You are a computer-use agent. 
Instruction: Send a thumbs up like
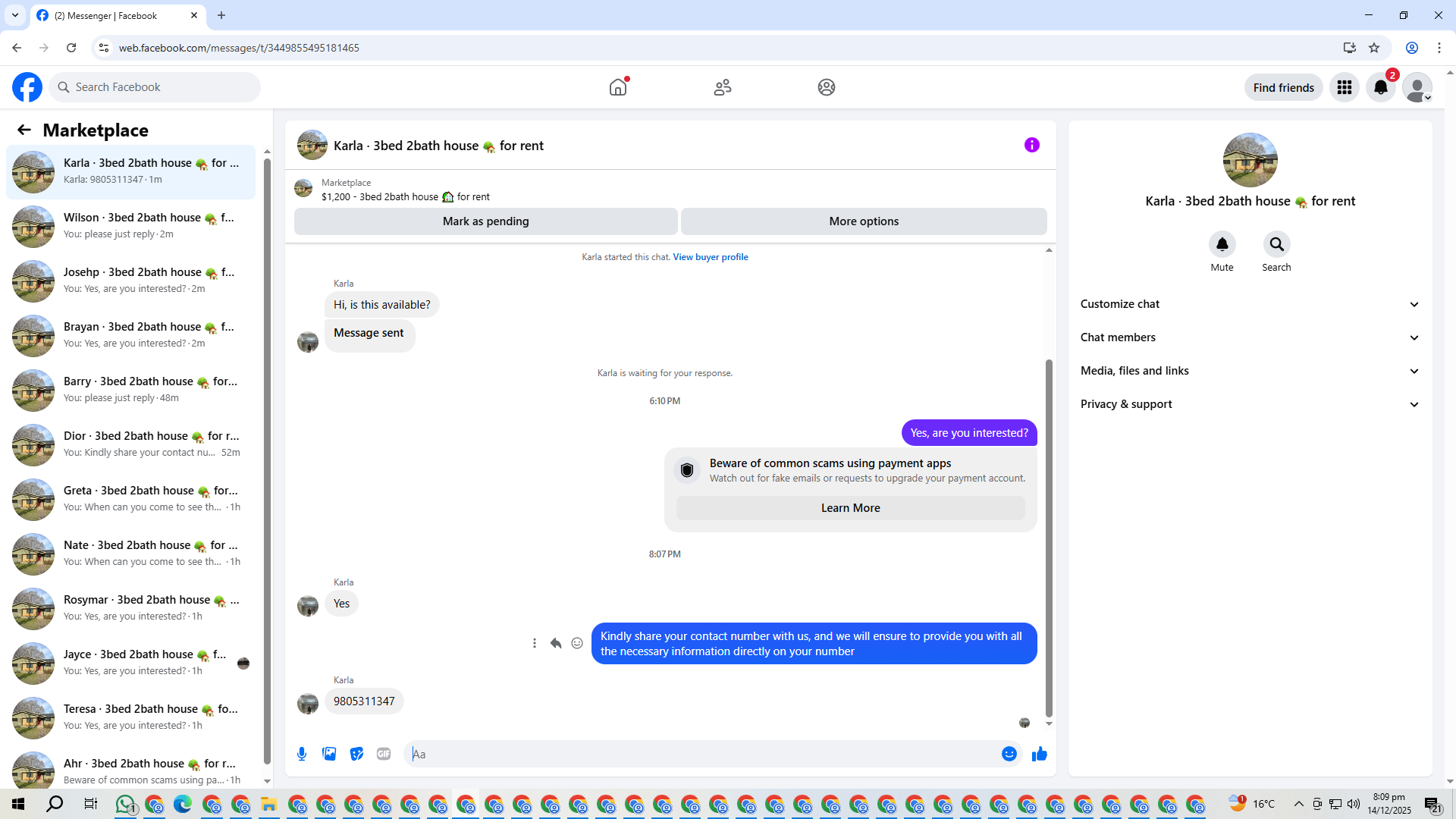point(1039,754)
